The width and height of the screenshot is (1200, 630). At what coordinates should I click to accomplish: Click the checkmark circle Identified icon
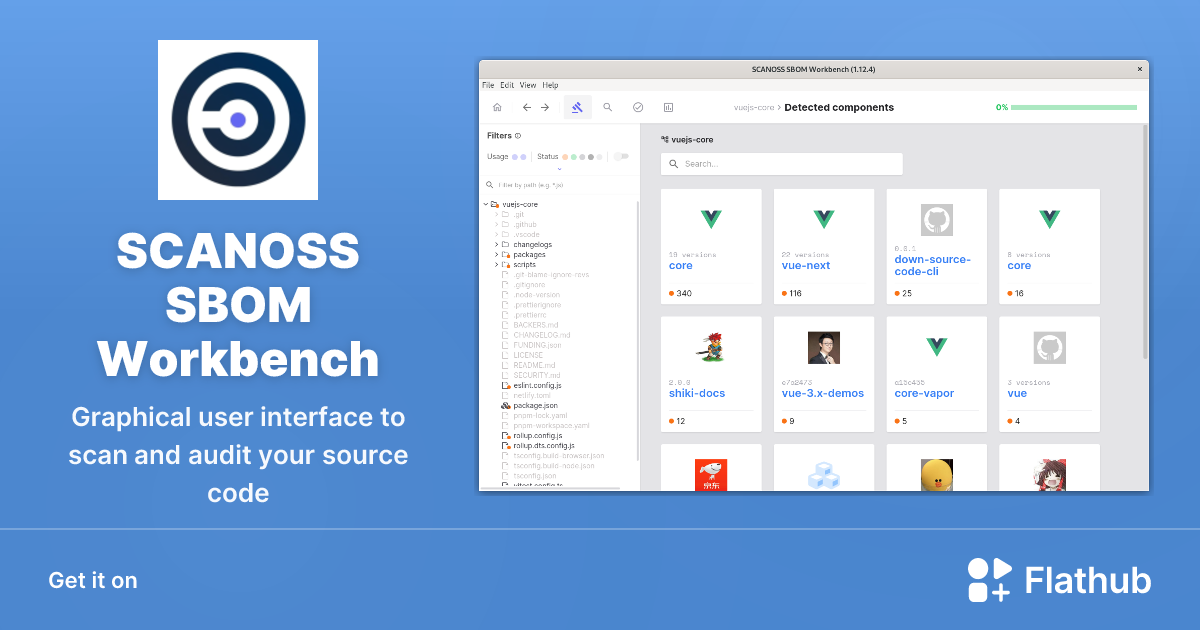[638, 107]
